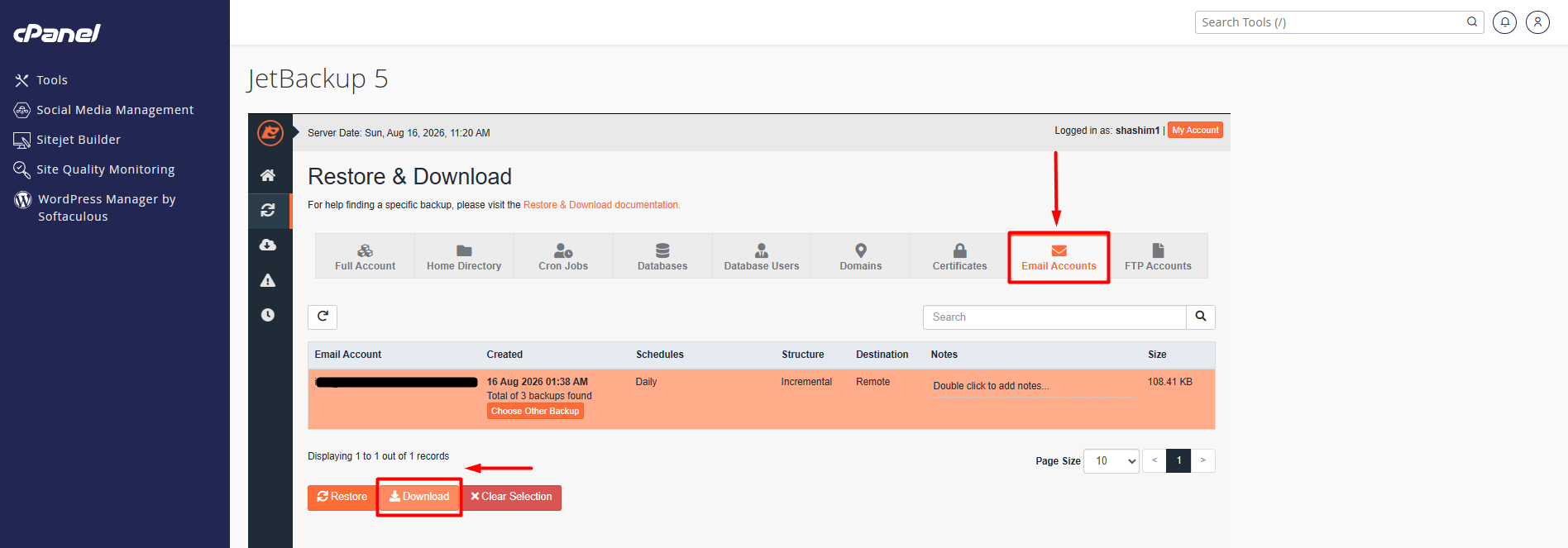1568x548 pixels.
Task: Click 'Displaying 1 to 1 out of 1 records'
Action: click(x=379, y=456)
